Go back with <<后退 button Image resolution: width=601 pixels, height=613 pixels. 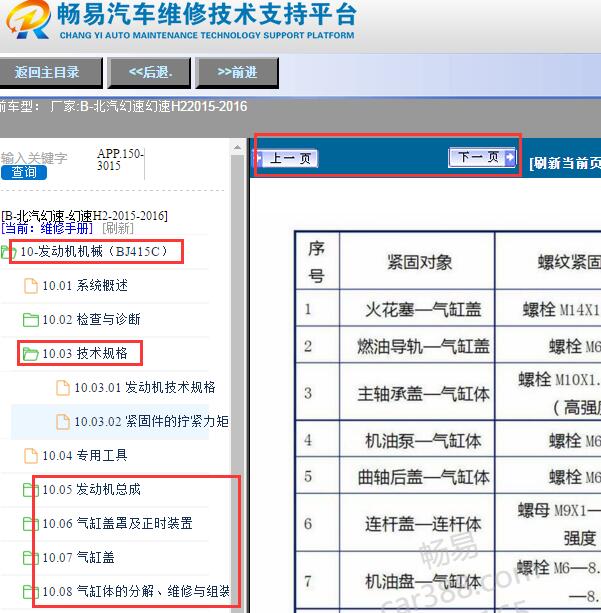(149, 73)
